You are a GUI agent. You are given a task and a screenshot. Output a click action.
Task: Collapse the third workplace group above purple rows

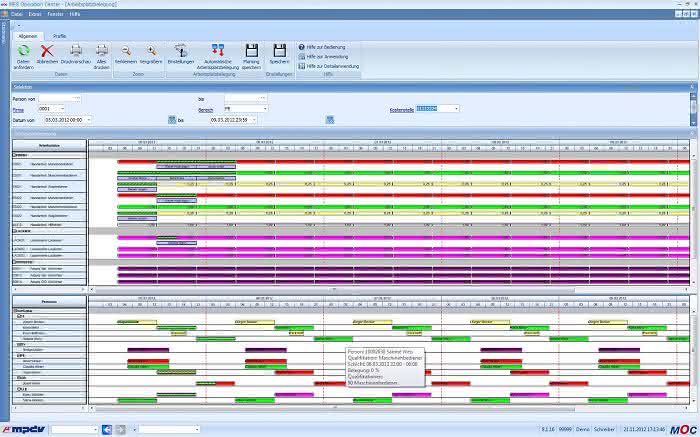point(14,262)
